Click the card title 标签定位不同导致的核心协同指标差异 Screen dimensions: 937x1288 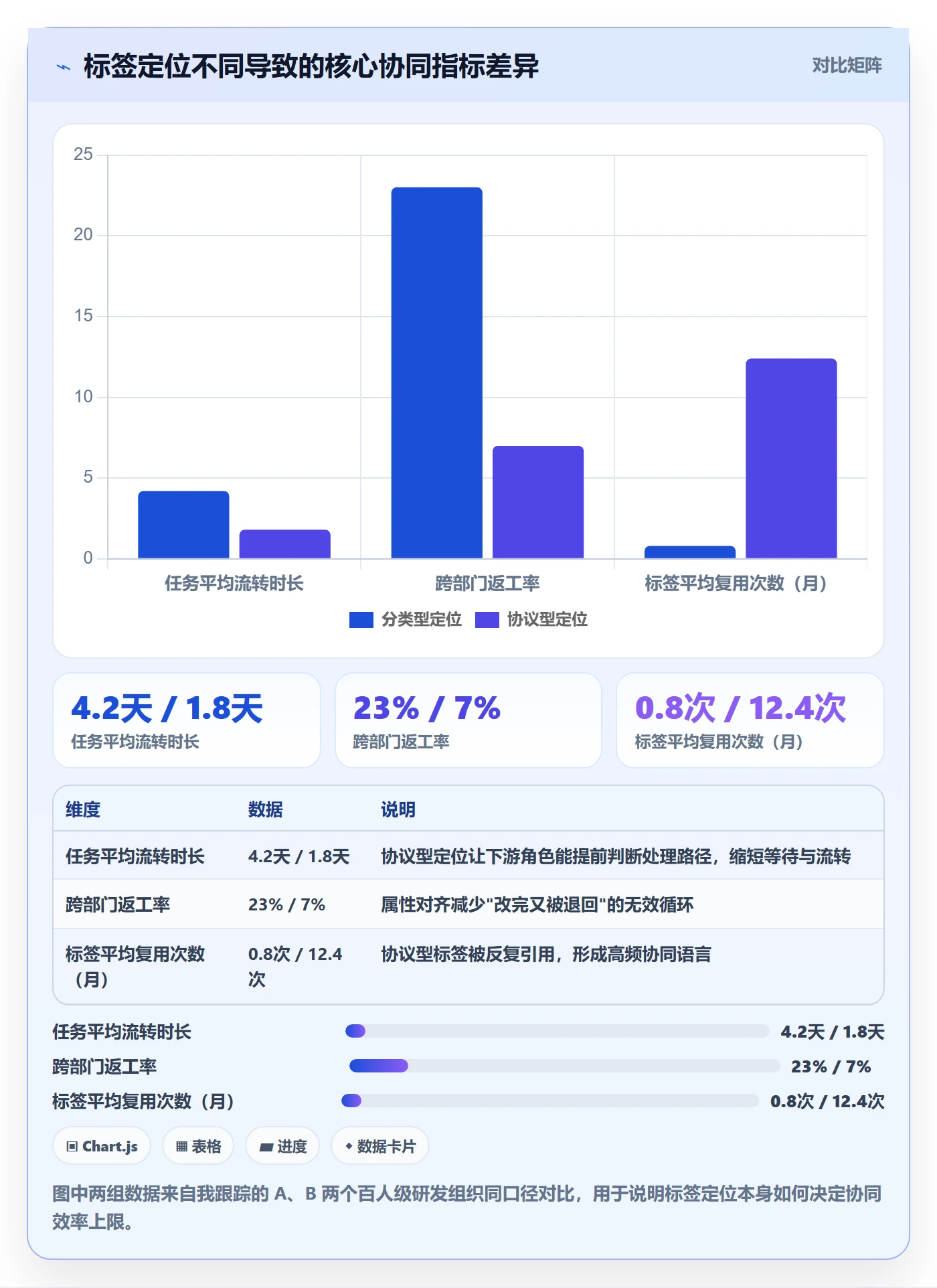coord(311,67)
